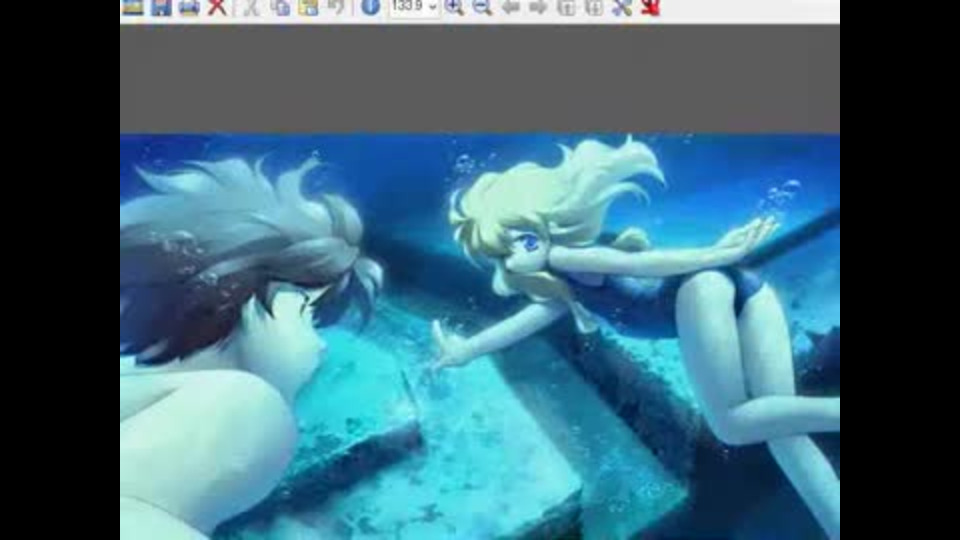Click the next page icon
960x540 pixels.
click(x=594, y=7)
